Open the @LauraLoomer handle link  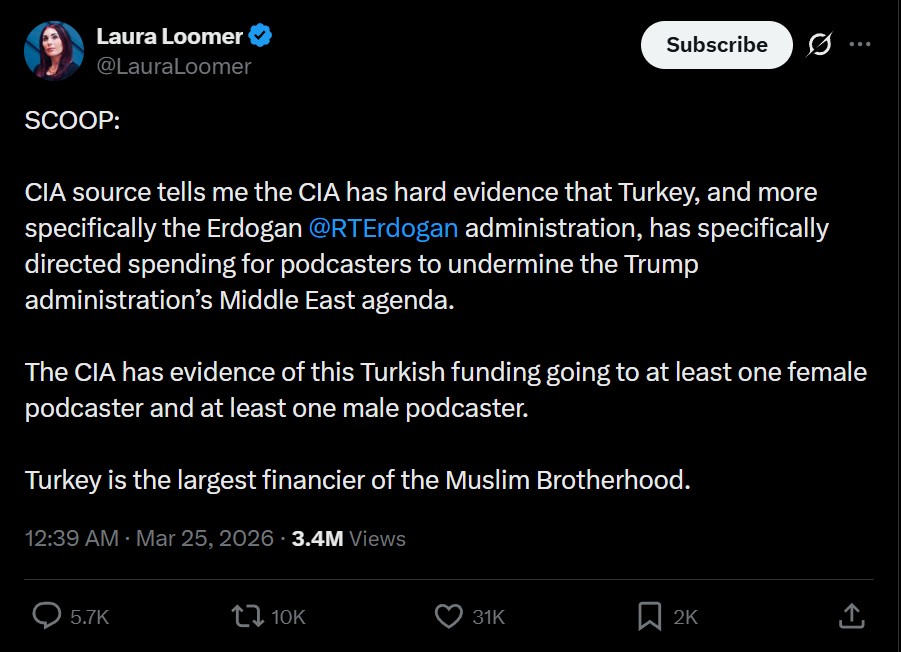pyautogui.click(x=173, y=66)
